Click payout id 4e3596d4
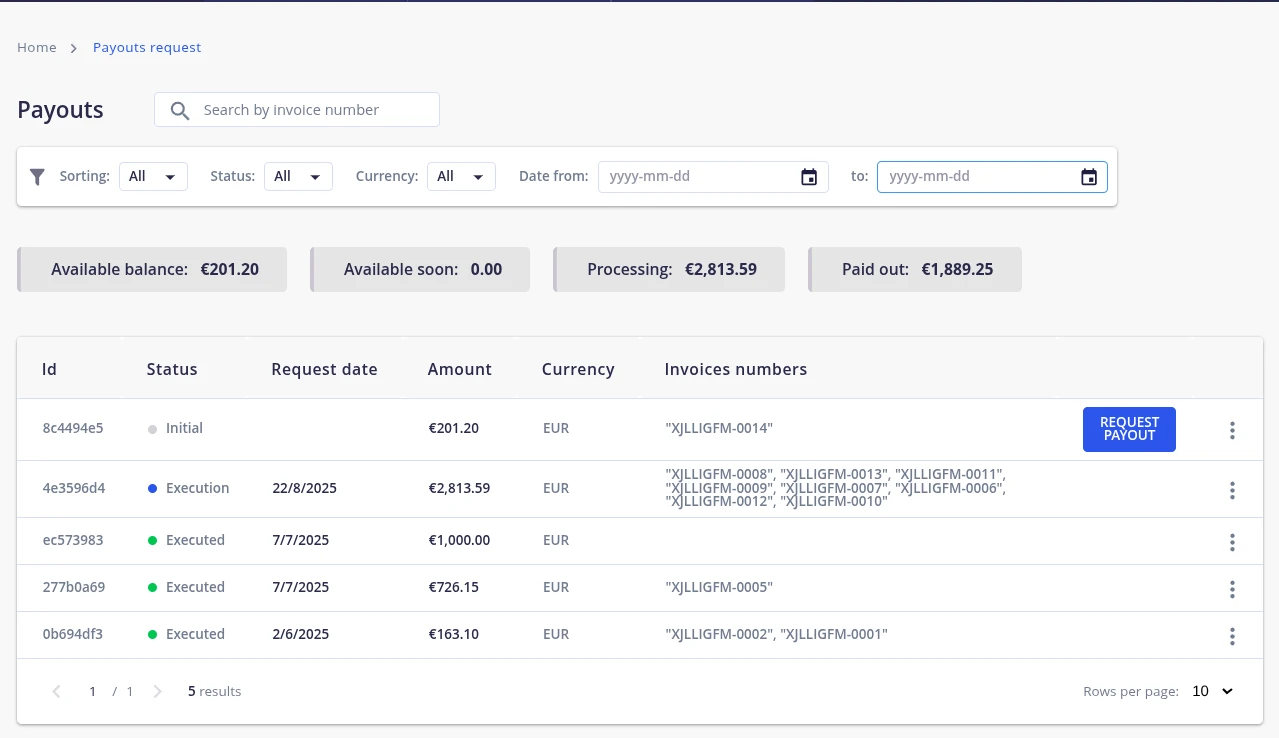This screenshot has width=1279, height=738. (74, 488)
